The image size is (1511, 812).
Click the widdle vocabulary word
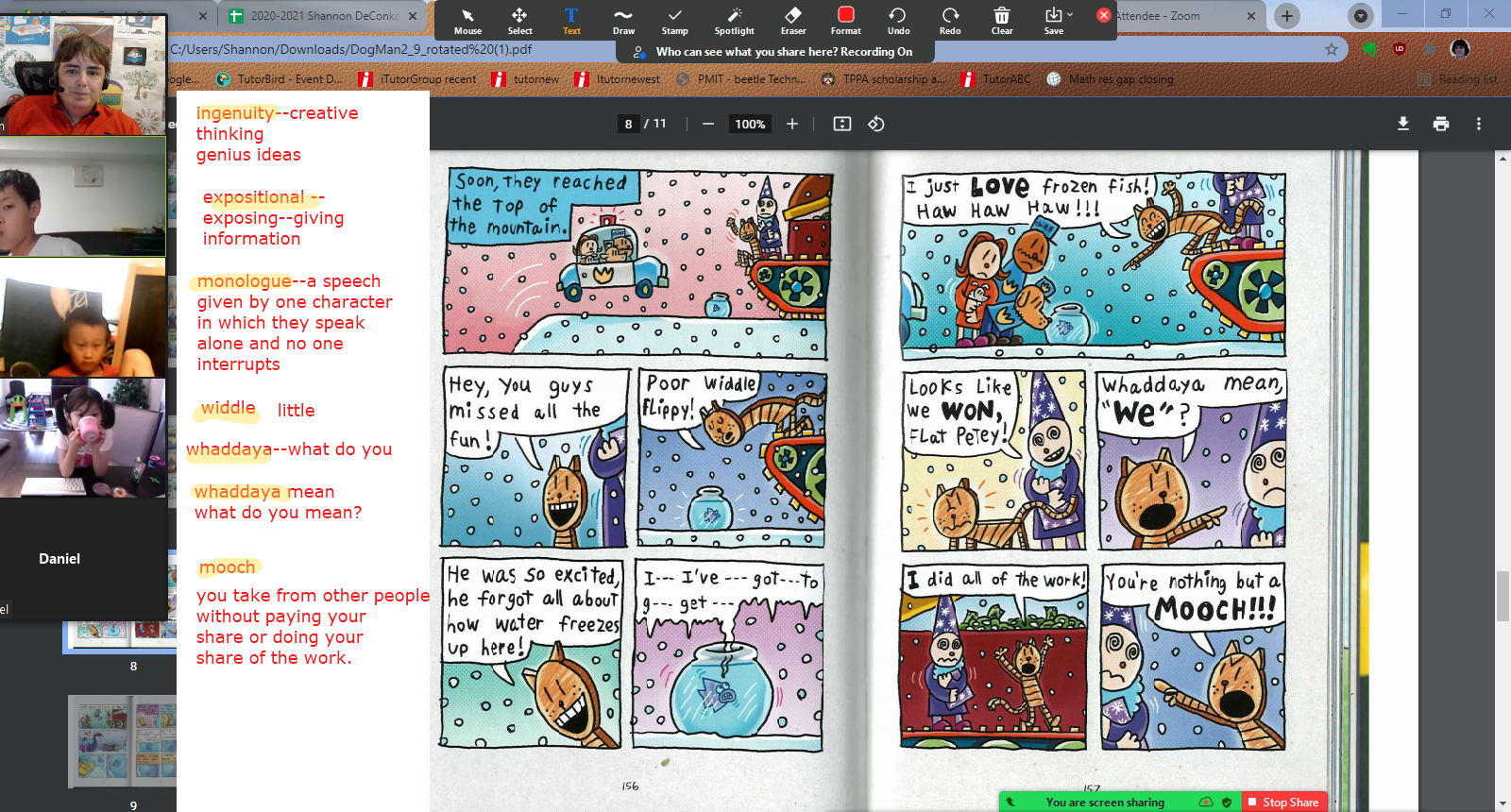coord(228,408)
